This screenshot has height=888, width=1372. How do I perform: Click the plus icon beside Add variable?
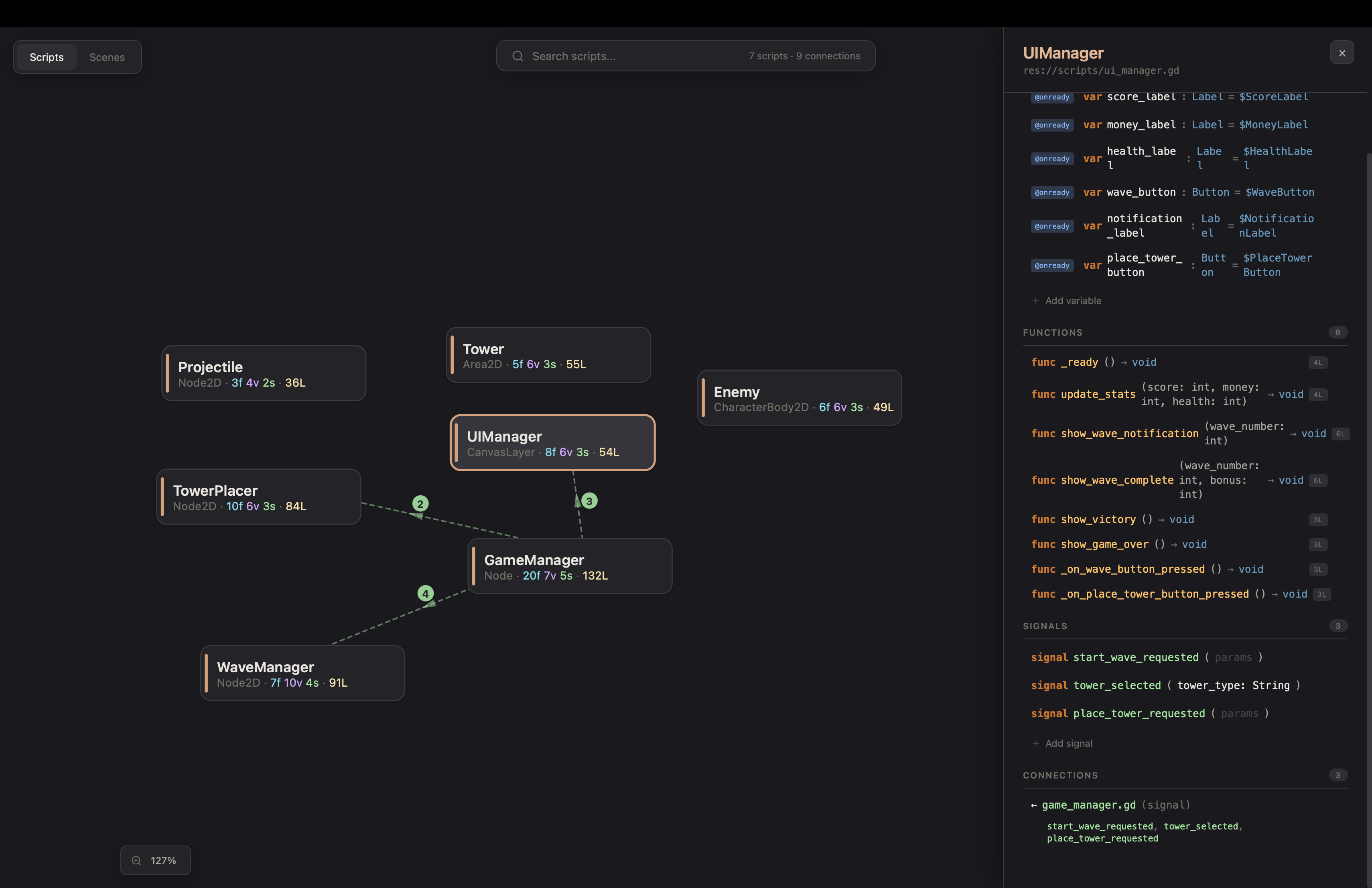(1035, 301)
